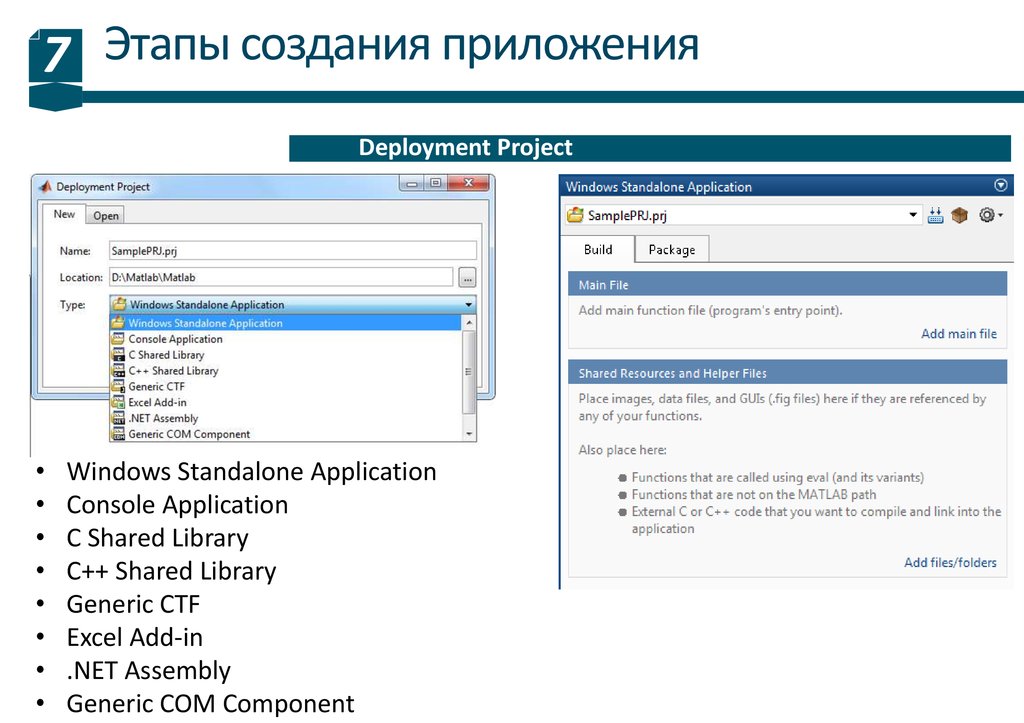This screenshot has width=1024, height=723.
Task: Select Excel Add-in from type list
Action: (157, 402)
